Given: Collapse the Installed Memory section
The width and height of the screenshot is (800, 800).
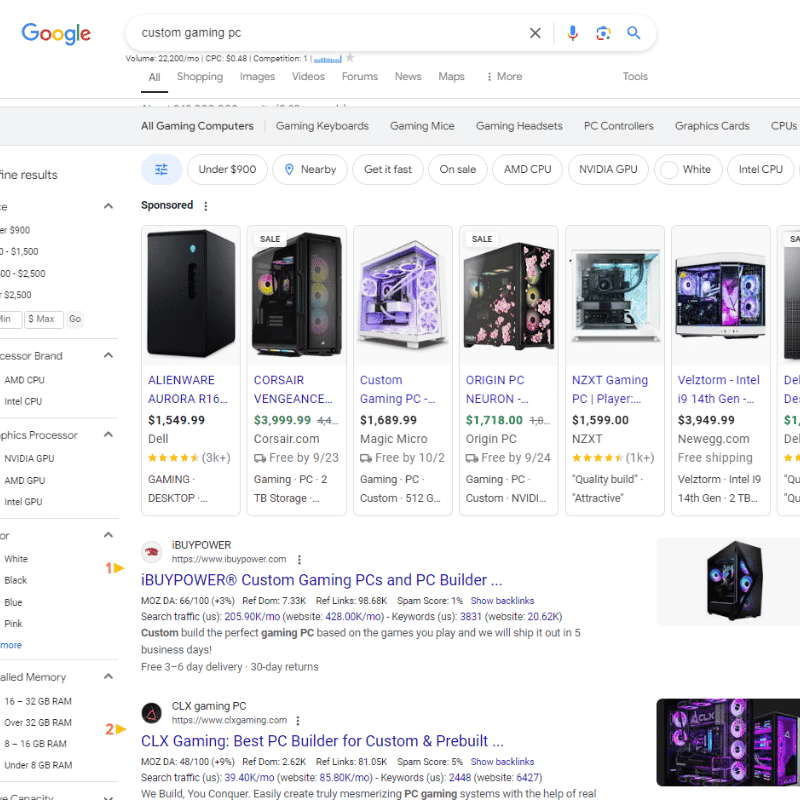Looking at the screenshot, I should pos(108,676).
